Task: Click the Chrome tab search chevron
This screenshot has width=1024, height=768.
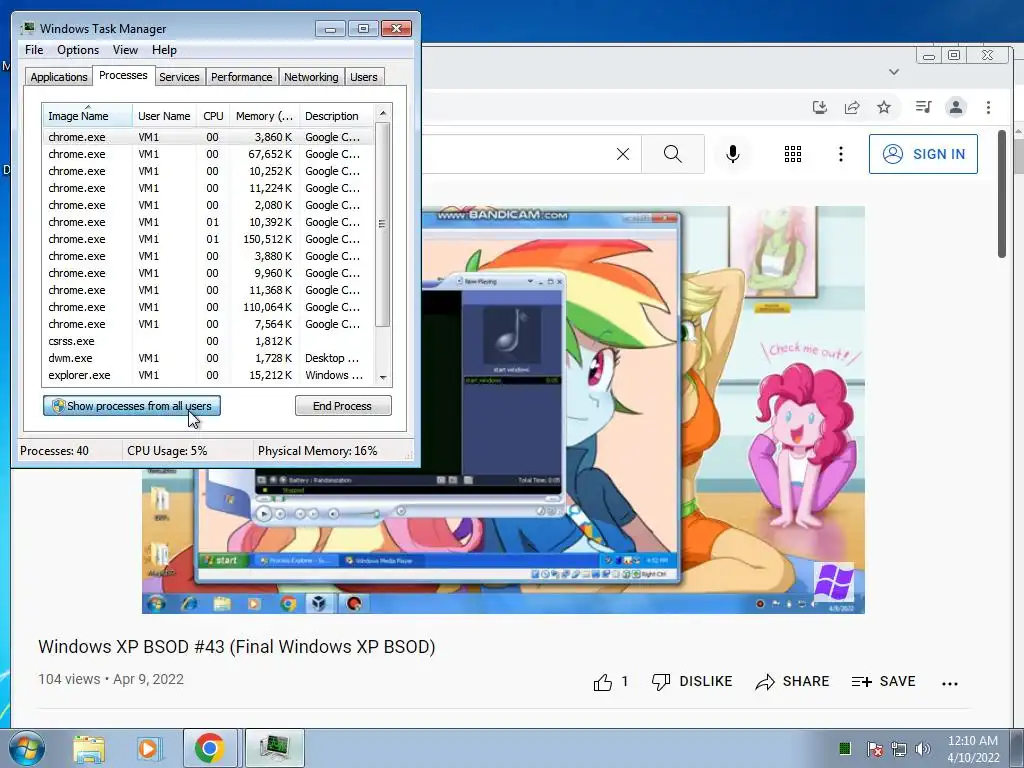Action: click(x=894, y=72)
